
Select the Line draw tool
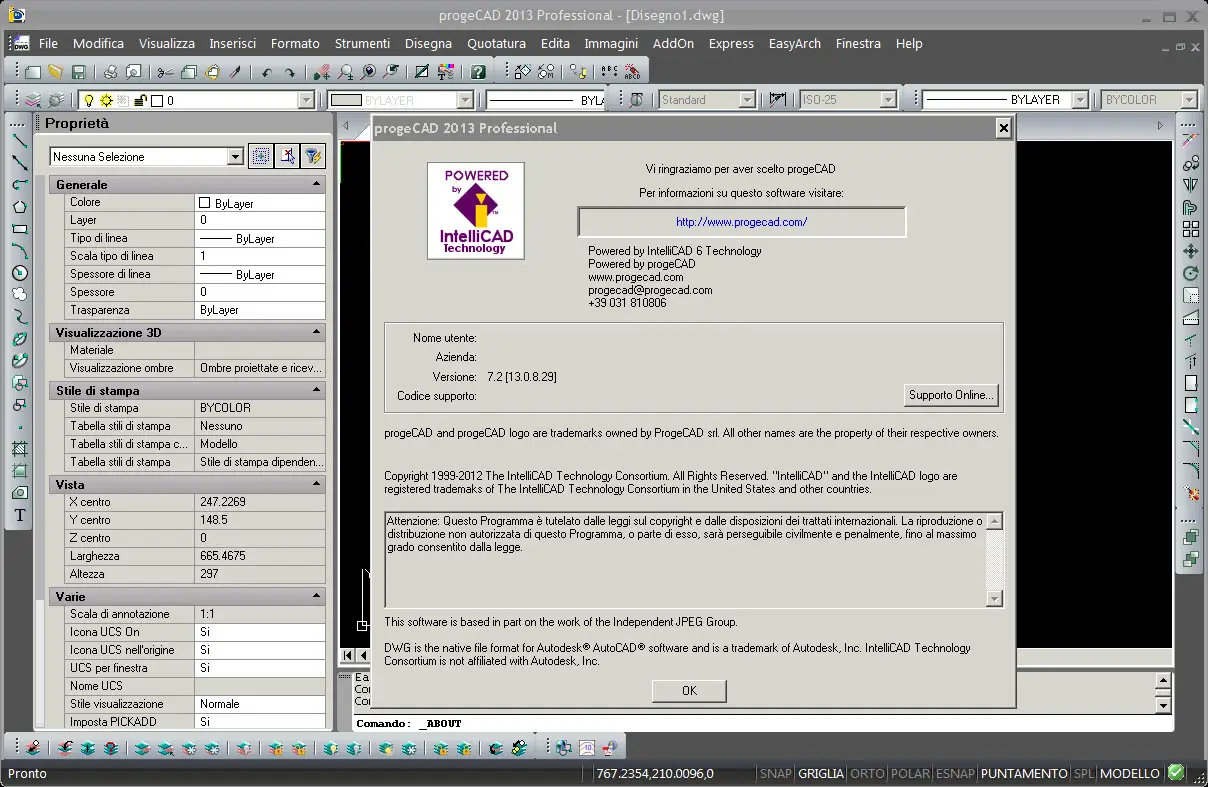click(19, 140)
